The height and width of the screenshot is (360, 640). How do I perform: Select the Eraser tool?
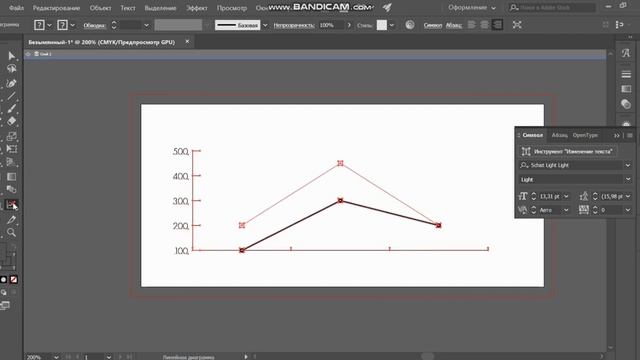11,121
